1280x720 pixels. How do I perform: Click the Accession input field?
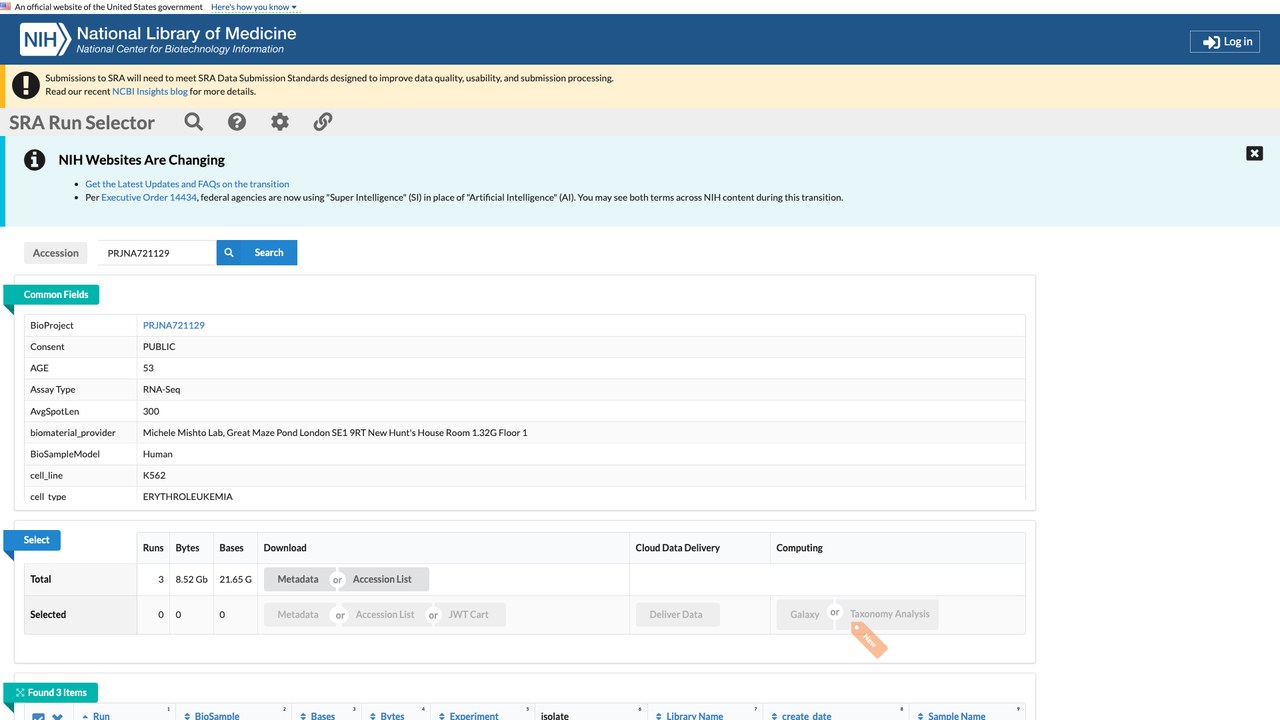[x=156, y=253]
